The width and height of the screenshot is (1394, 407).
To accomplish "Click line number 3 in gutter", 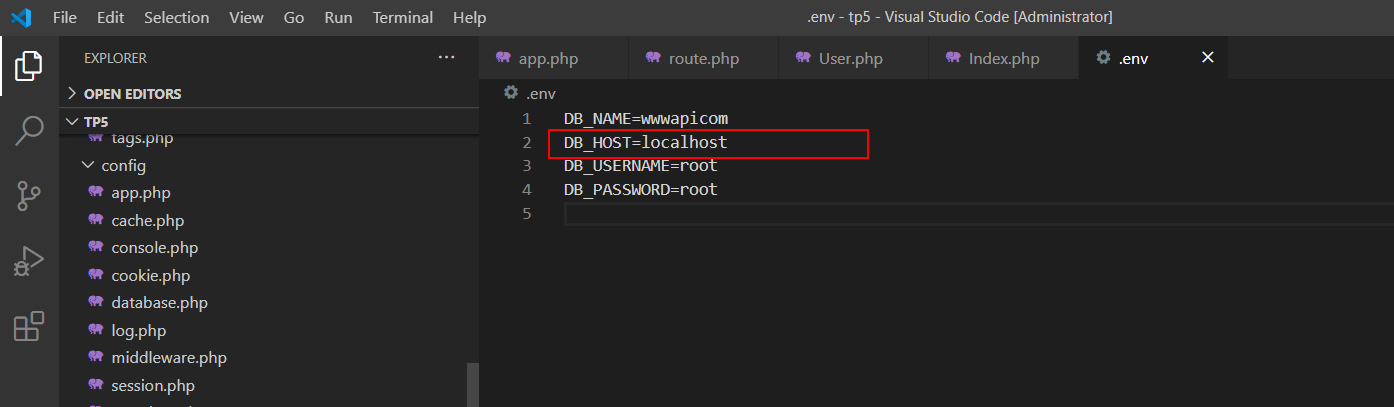I will click(527, 166).
